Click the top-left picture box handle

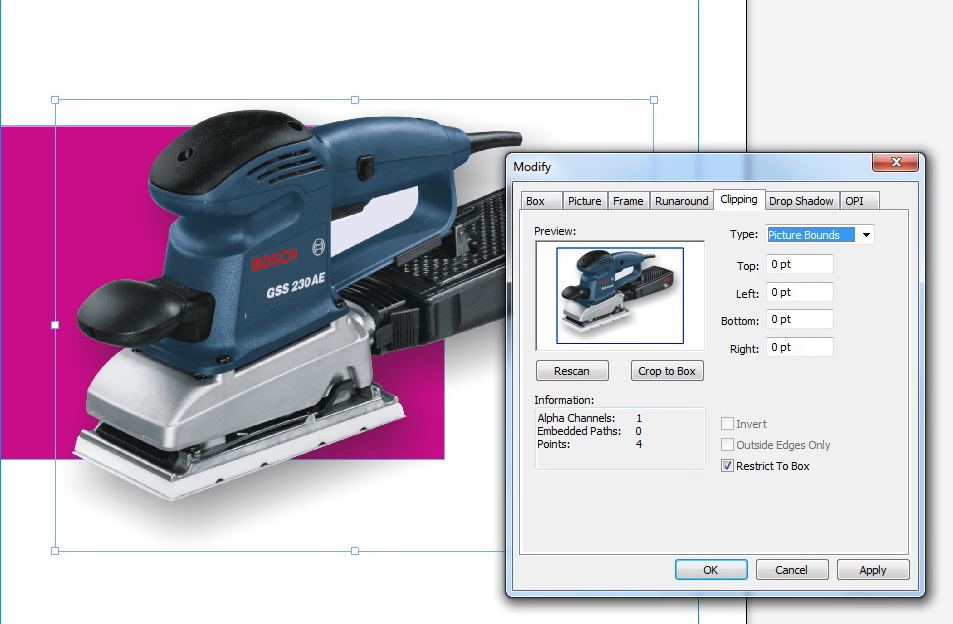pyautogui.click(x=55, y=100)
